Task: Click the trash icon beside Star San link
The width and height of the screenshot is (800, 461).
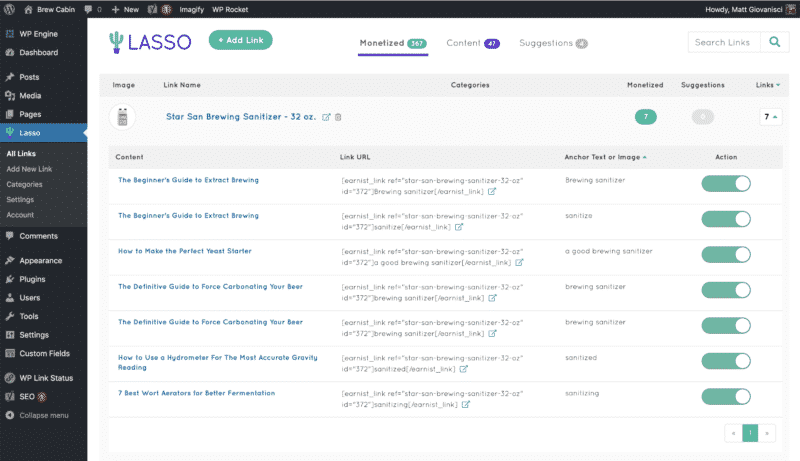Action: (x=338, y=117)
